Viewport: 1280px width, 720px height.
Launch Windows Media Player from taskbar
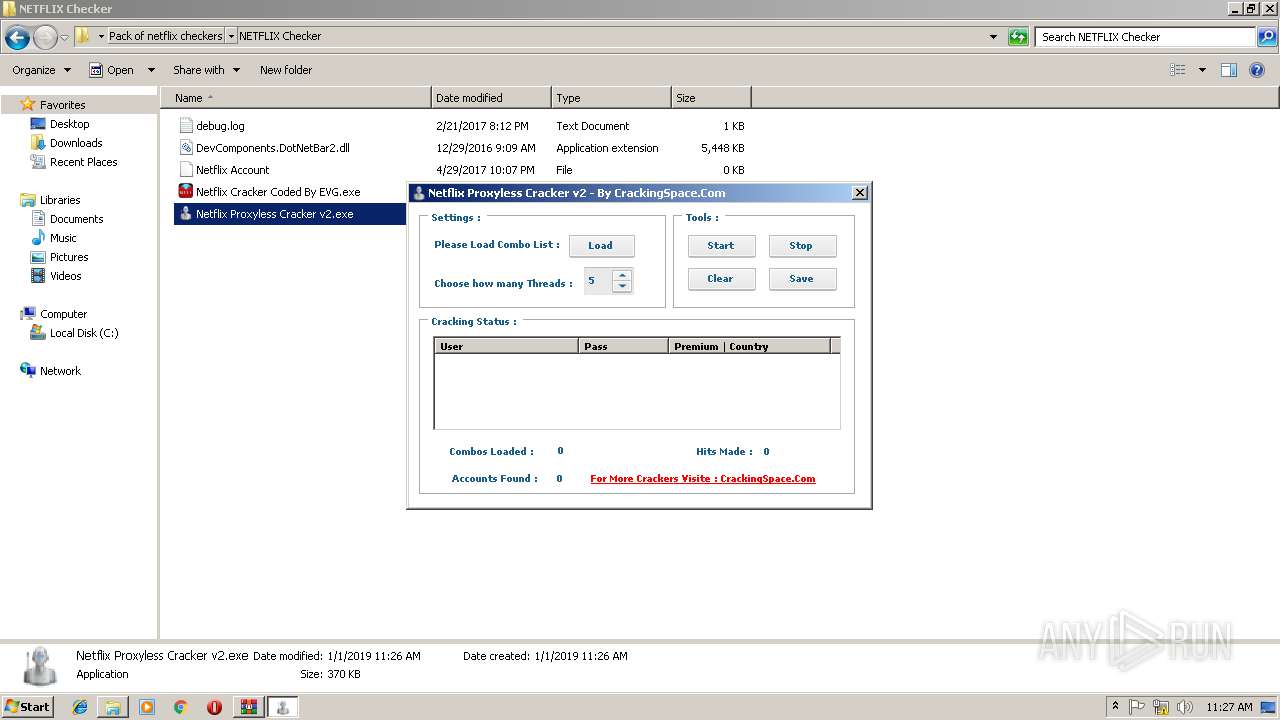point(147,707)
